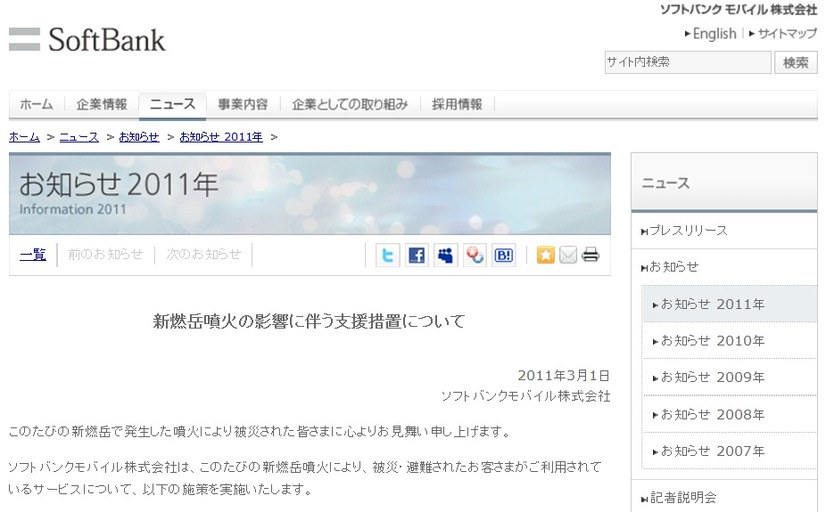The height and width of the screenshot is (512, 826).
Task: Select お知らせ 2008年 in the sidebar
Action: pos(730,415)
